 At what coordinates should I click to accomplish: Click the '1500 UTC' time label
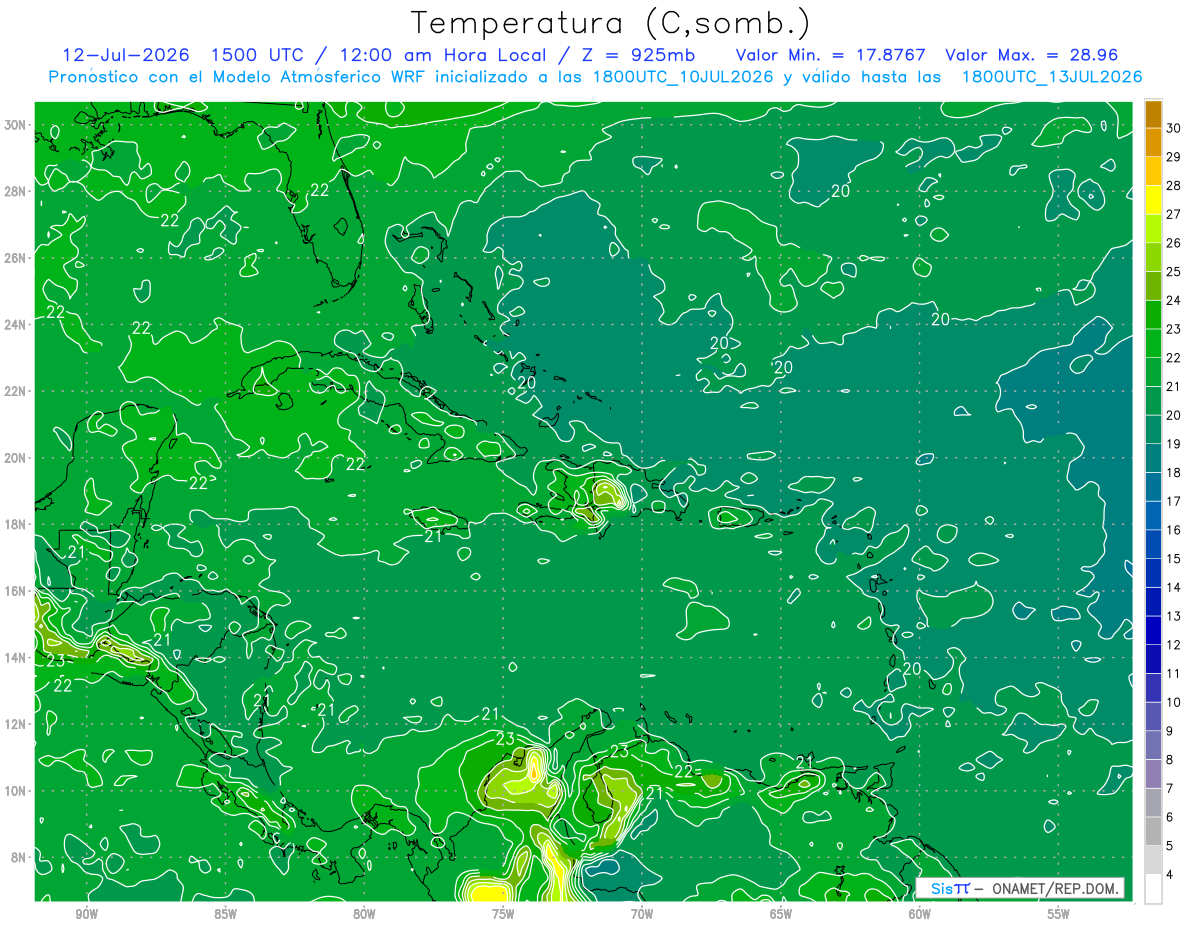point(258,55)
